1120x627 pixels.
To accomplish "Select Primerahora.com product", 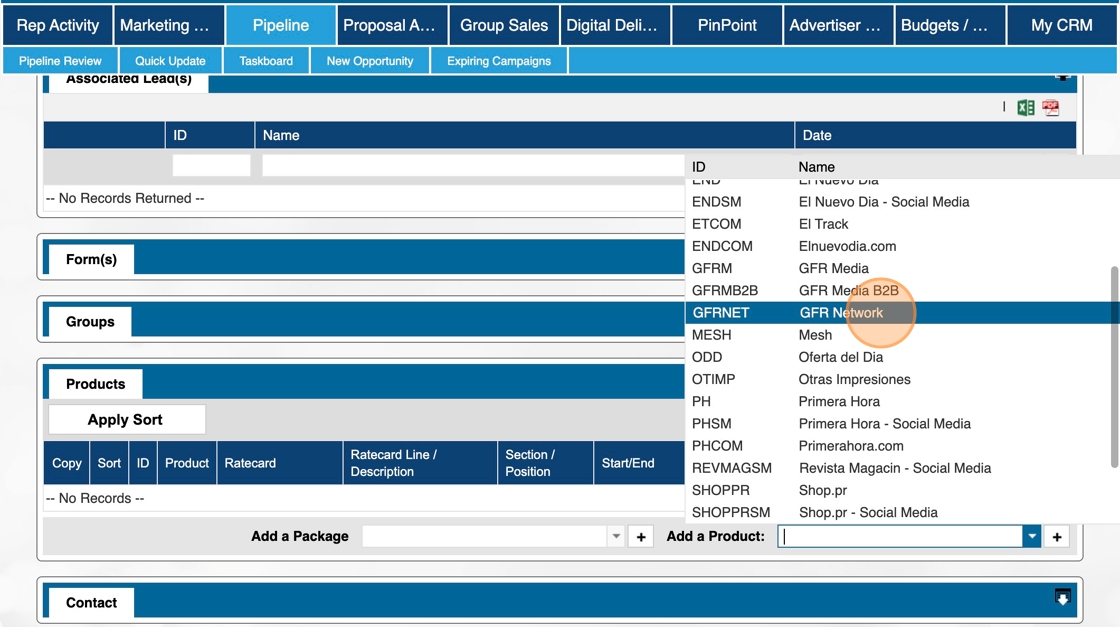I will (902, 446).
